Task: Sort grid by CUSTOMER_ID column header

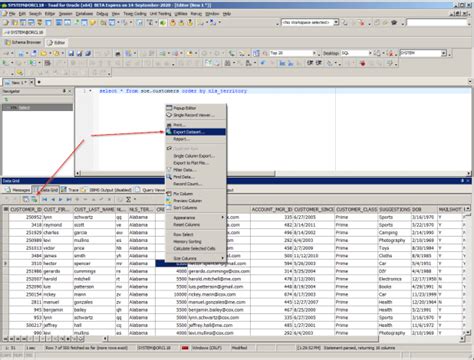Action: coord(26,209)
